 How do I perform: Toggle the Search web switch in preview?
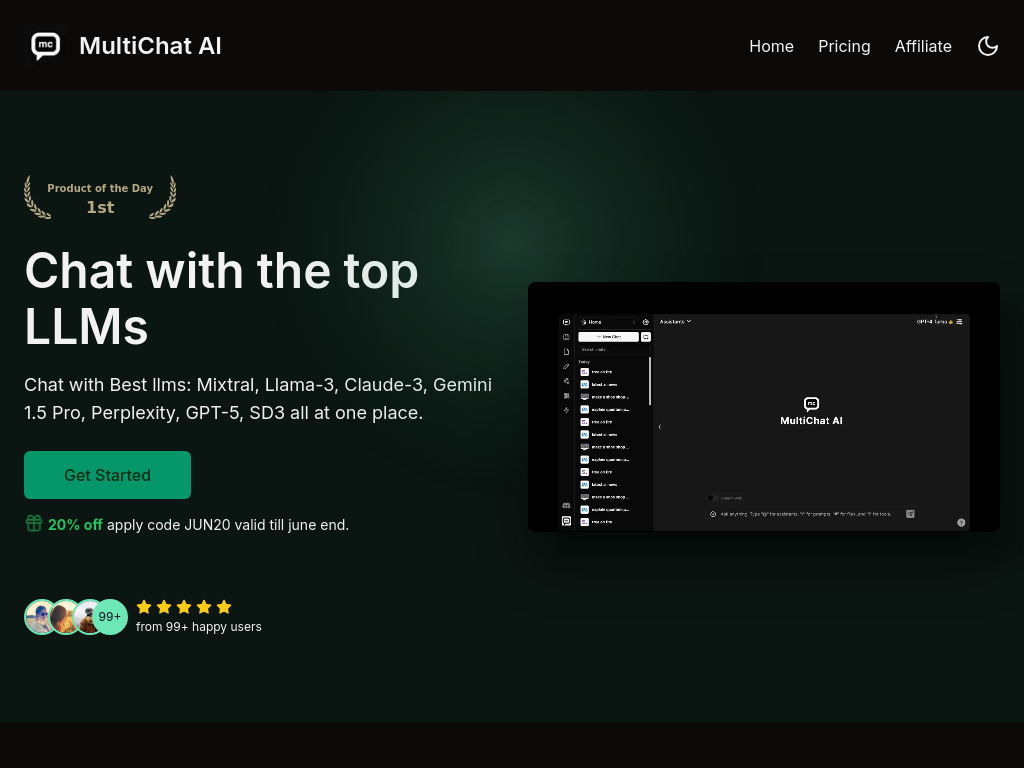coord(713,497)
